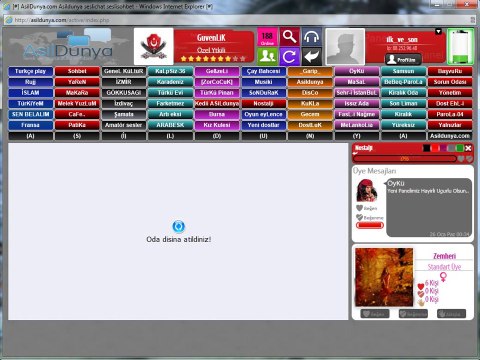Open the green users list tile
The height and width of the screenshot is (360, 480).
(267, 56)
